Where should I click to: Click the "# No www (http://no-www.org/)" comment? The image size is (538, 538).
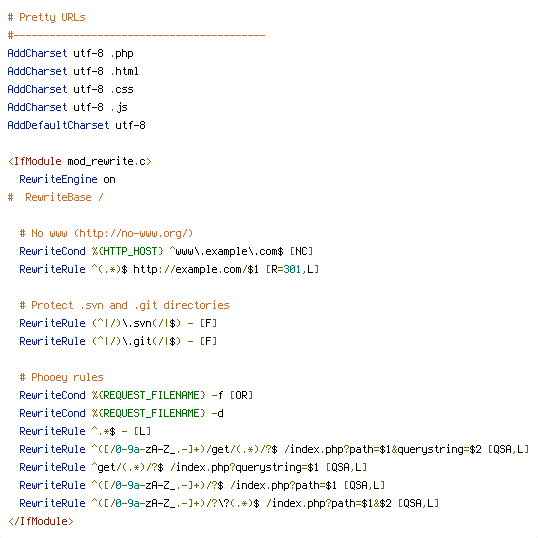pos(106,233)
